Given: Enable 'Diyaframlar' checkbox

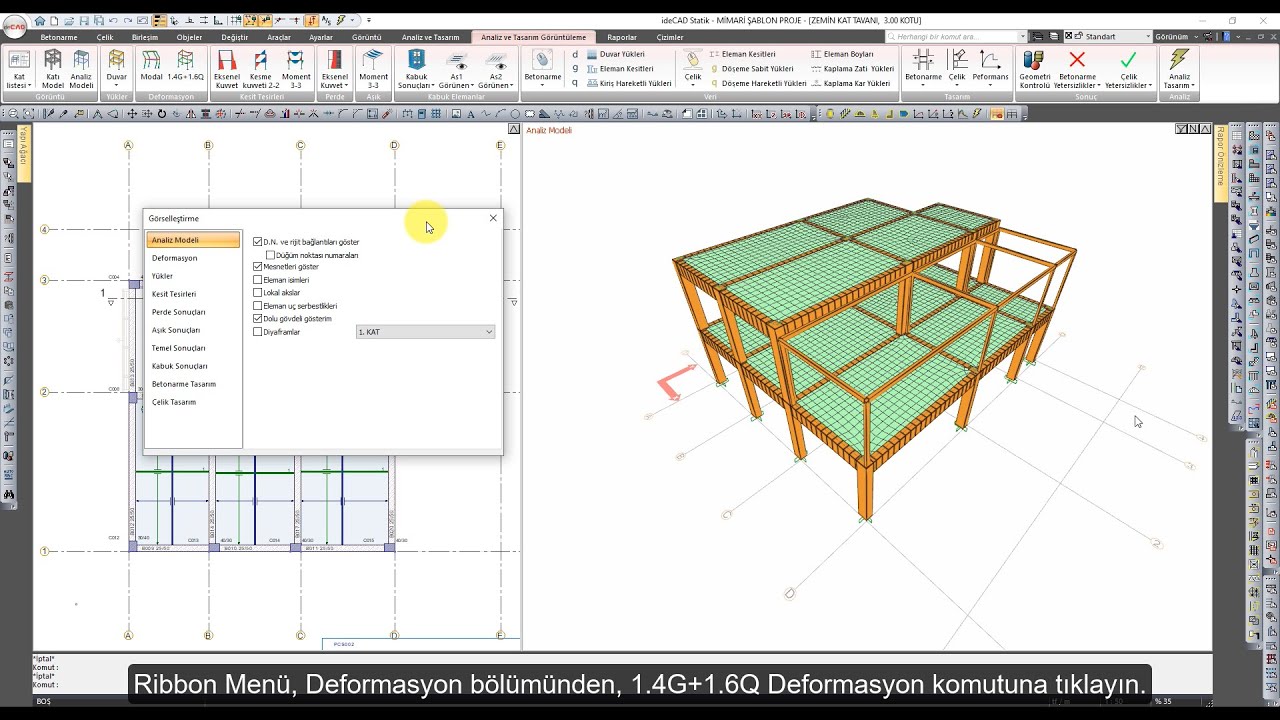Looking at the screenshot, I should coord(258,332).
